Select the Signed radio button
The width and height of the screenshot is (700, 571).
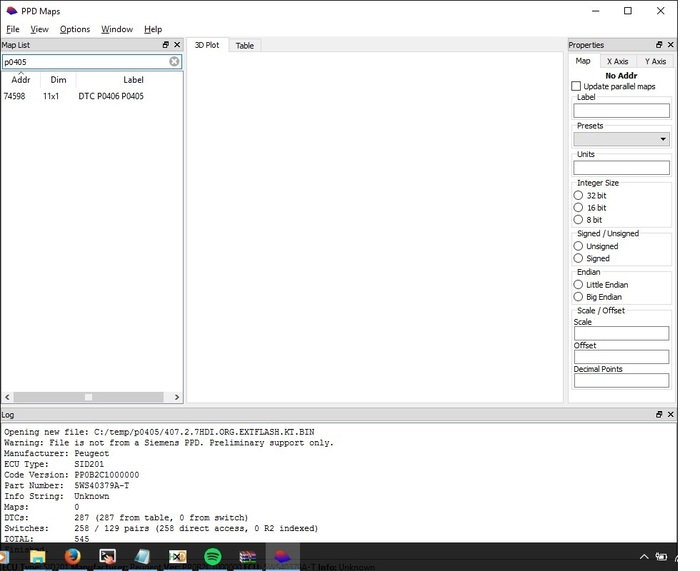click(x=579, y=258)
